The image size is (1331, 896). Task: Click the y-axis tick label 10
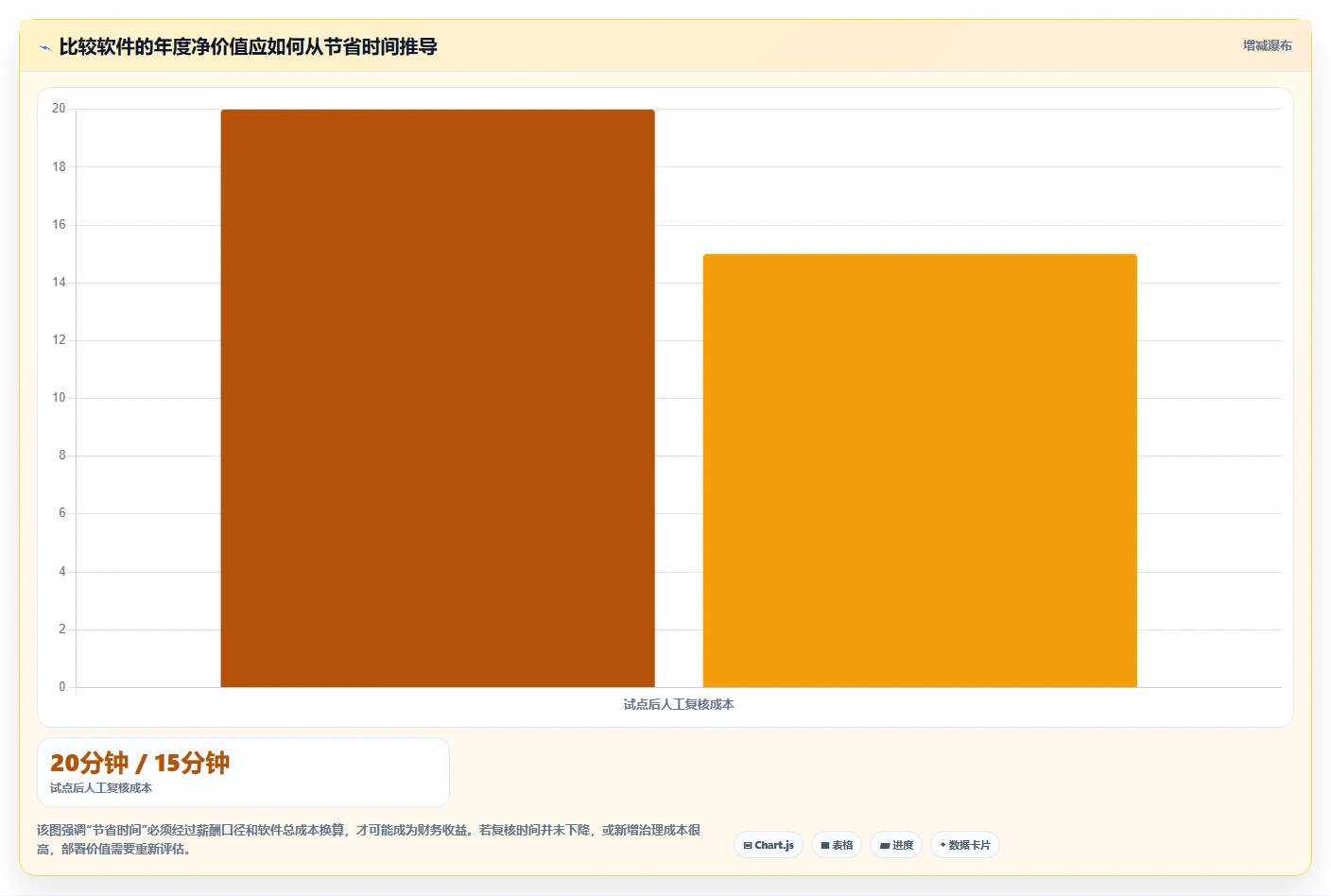(x=59, y=397)
